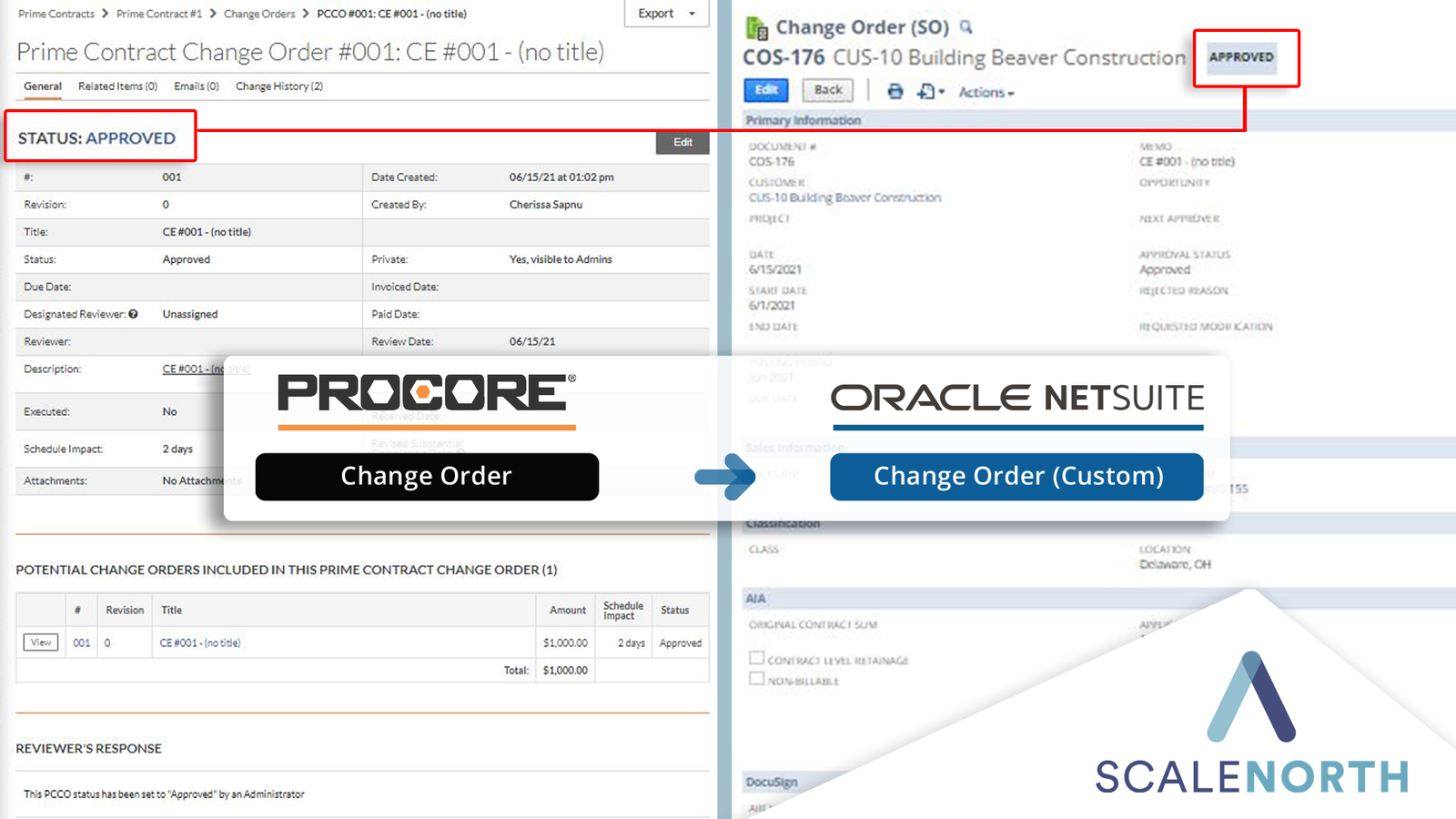Screen dimensions: 1456x819
Task: Open the search magnifier next to Change Order (SO)
Action: pos(966,27)
